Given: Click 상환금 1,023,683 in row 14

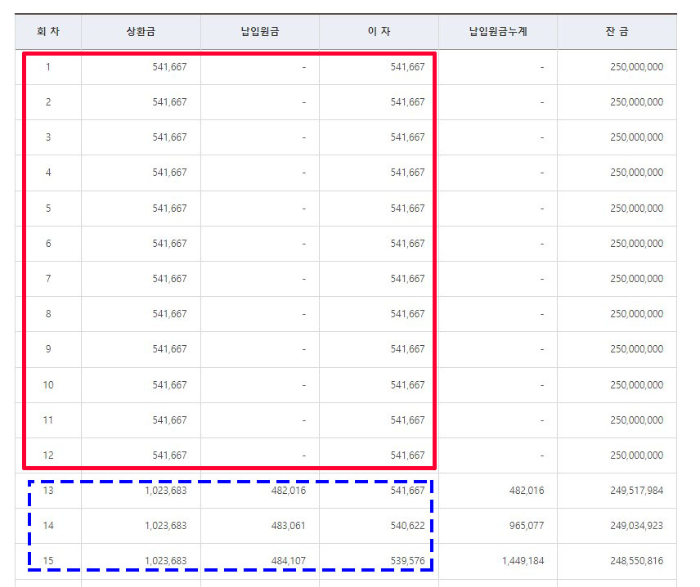Looking at the screenshot, I should pyautogui.click(x=166, y=526).
